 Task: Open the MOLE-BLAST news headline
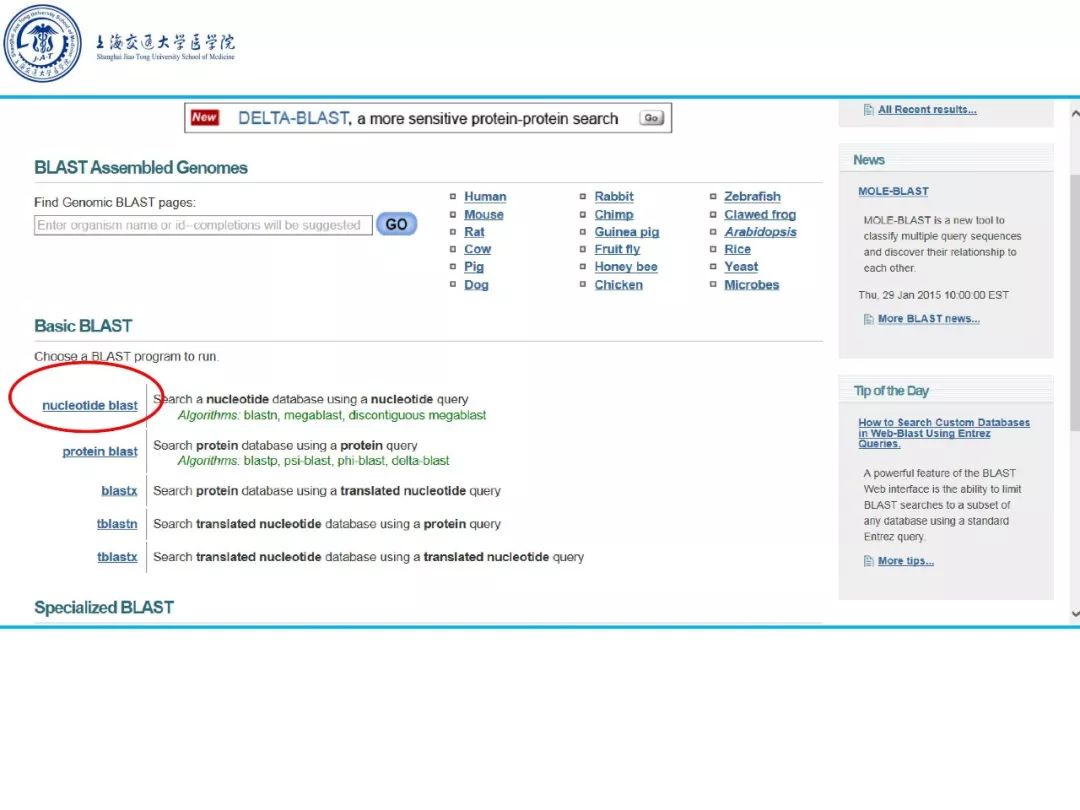coord(893,191)
